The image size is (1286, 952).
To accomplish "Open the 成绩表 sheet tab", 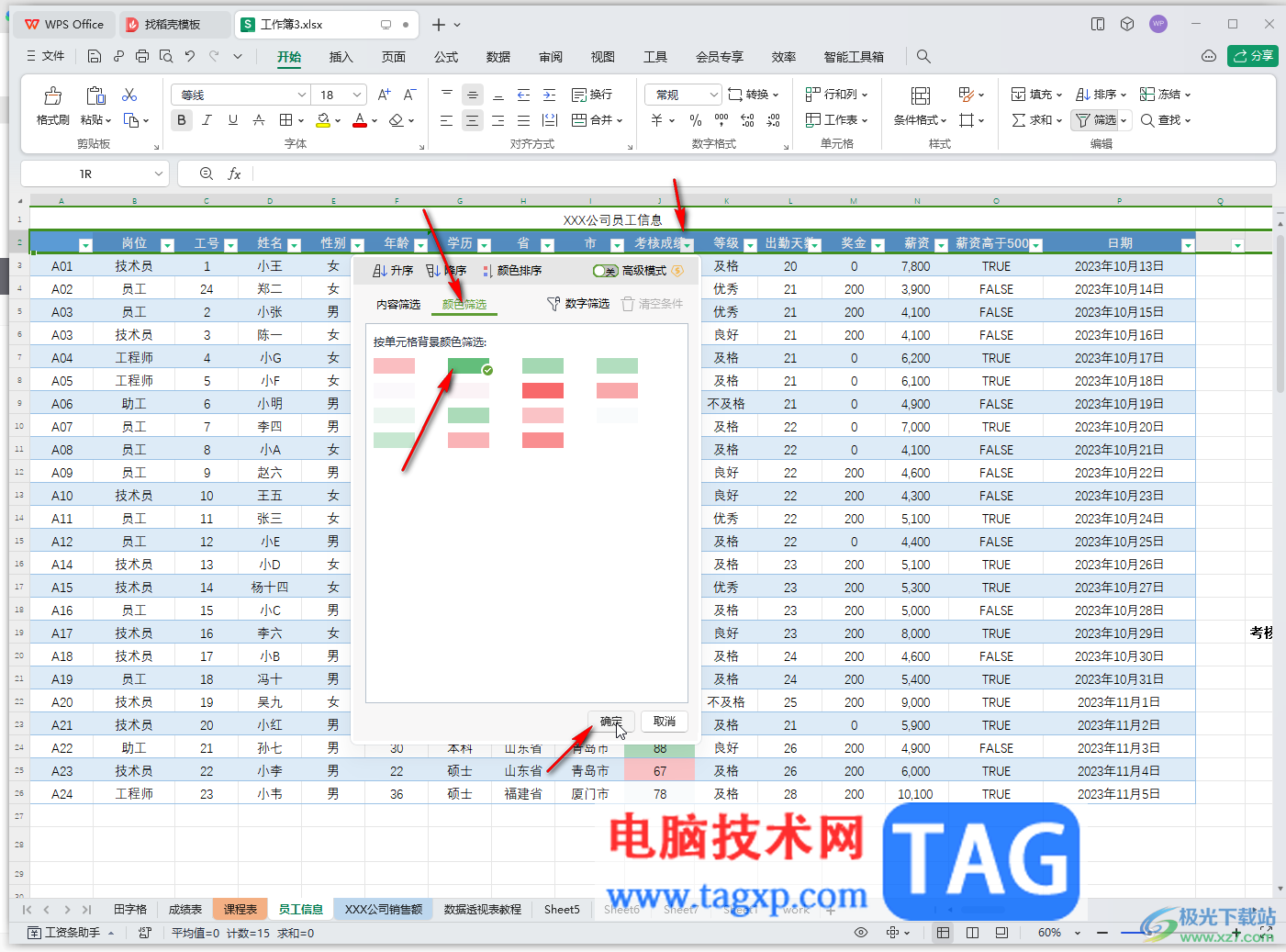I will pyautogui.click(x=185, y=910).
